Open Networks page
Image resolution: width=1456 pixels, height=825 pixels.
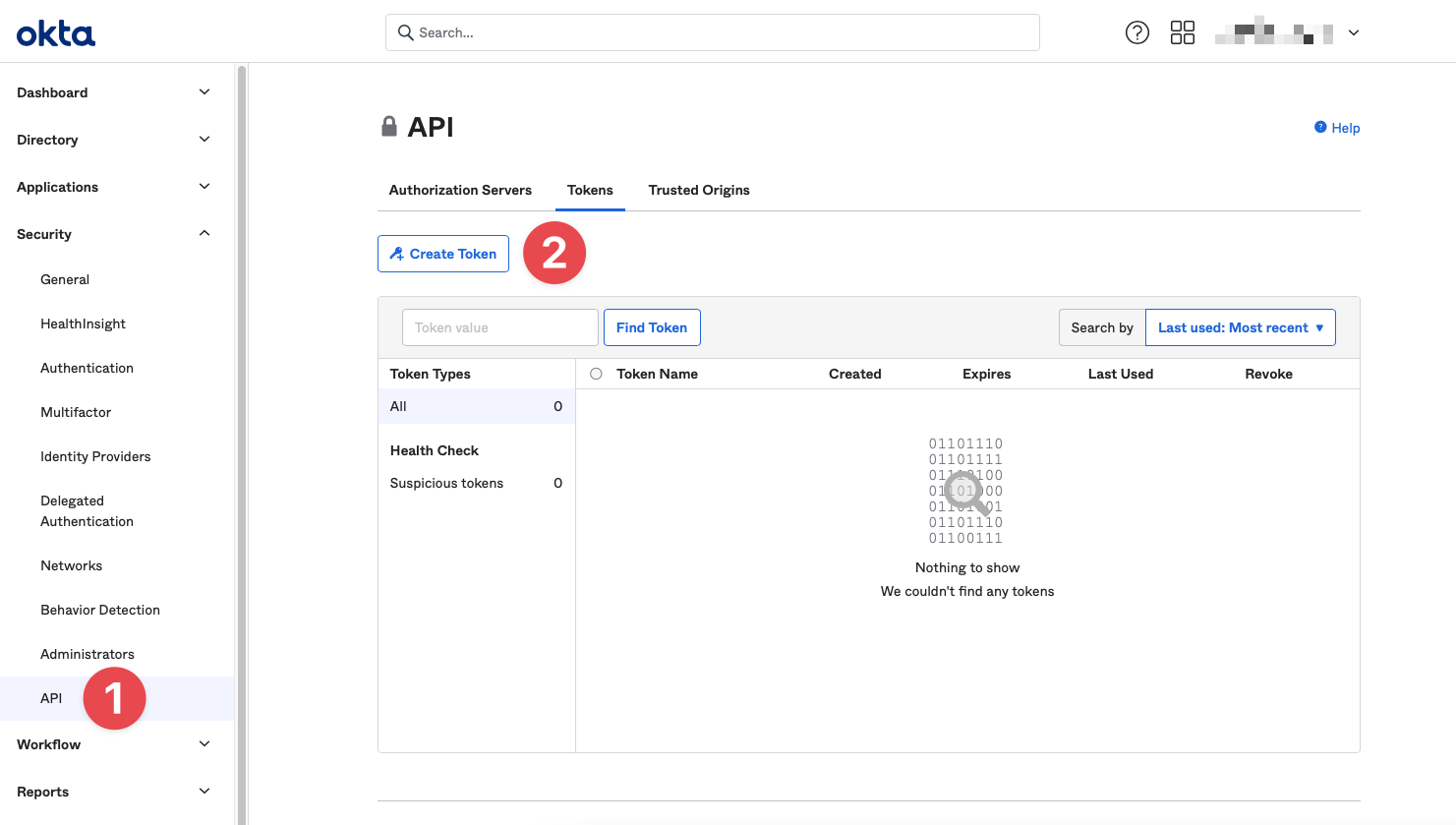coord(71,565)
